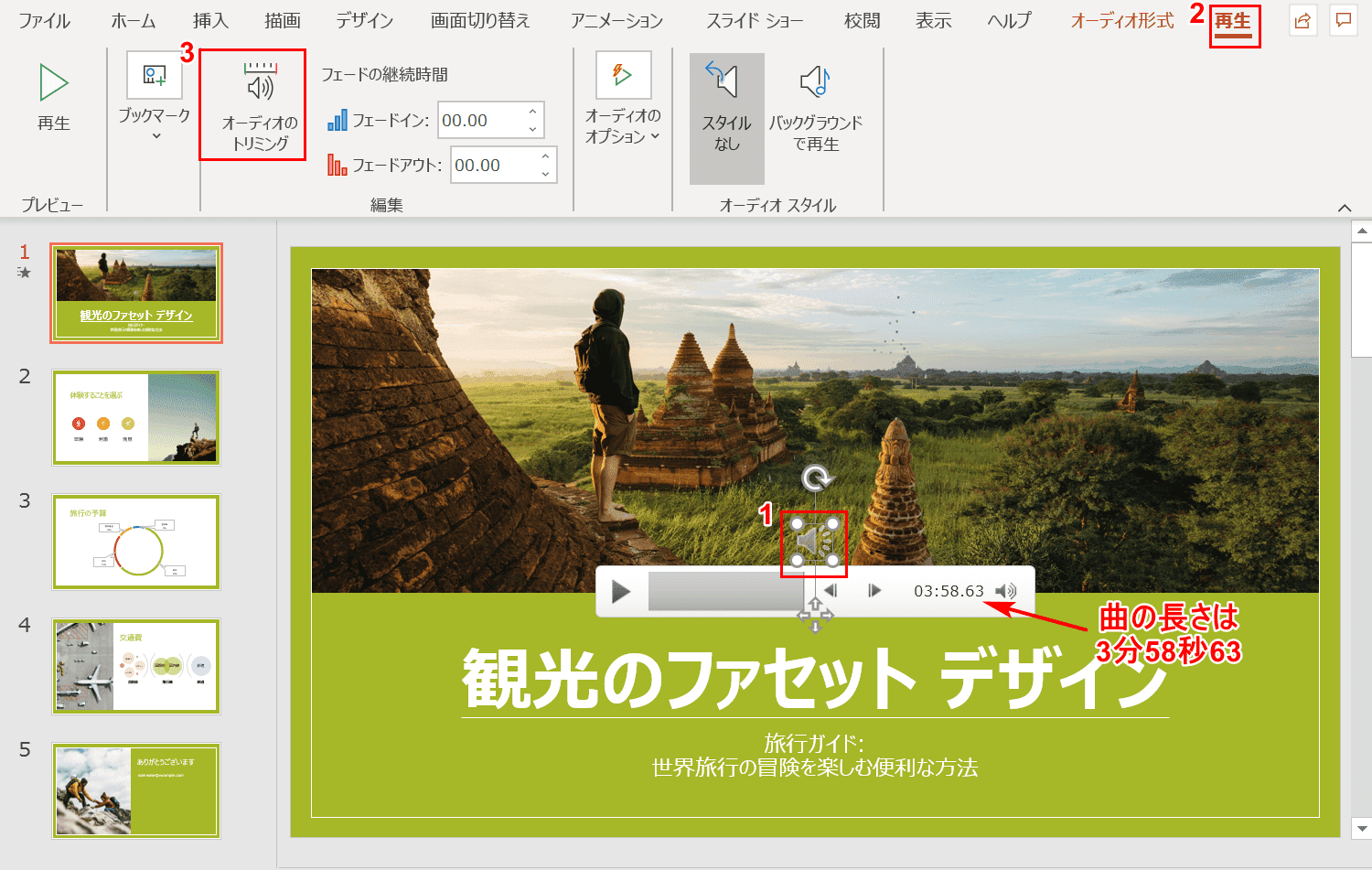Select slide 1 thumbnail

click(x=136, y=294)
